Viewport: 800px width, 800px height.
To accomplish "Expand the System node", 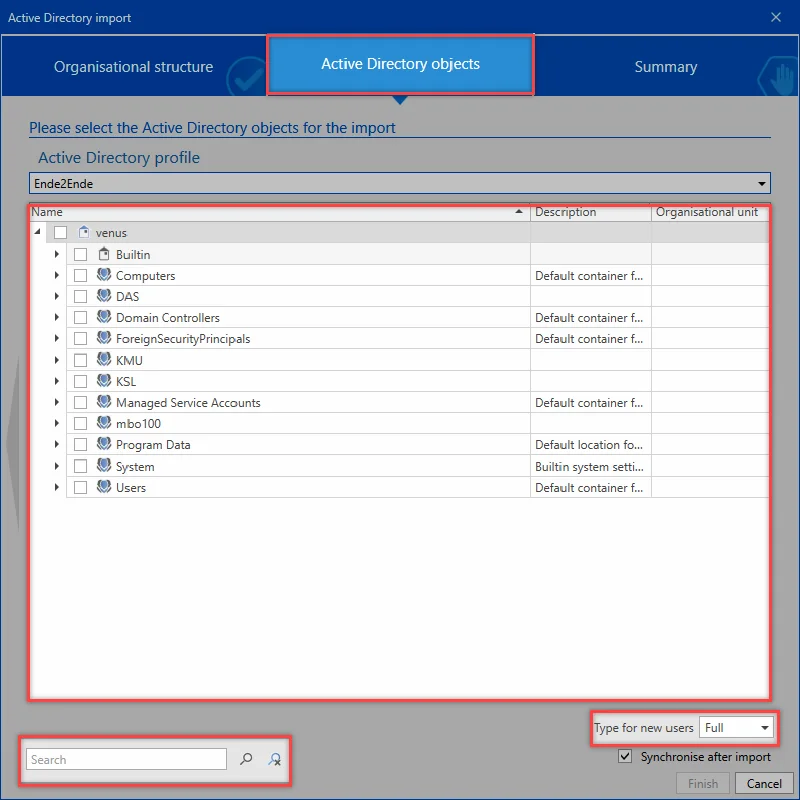I will click(x=57, y=466).
